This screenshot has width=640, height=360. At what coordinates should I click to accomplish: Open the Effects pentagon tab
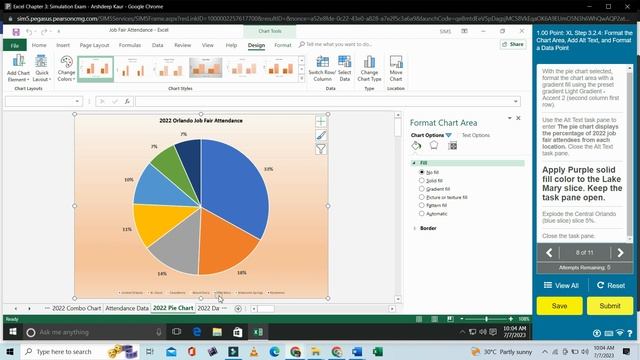433,145
